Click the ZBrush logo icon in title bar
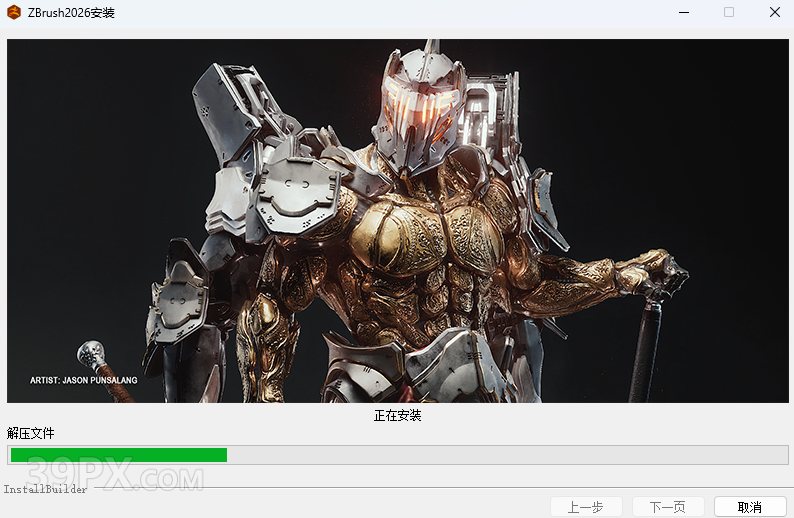Image resolution: width=794 pixels, height=518 pixels. (14, 13)
